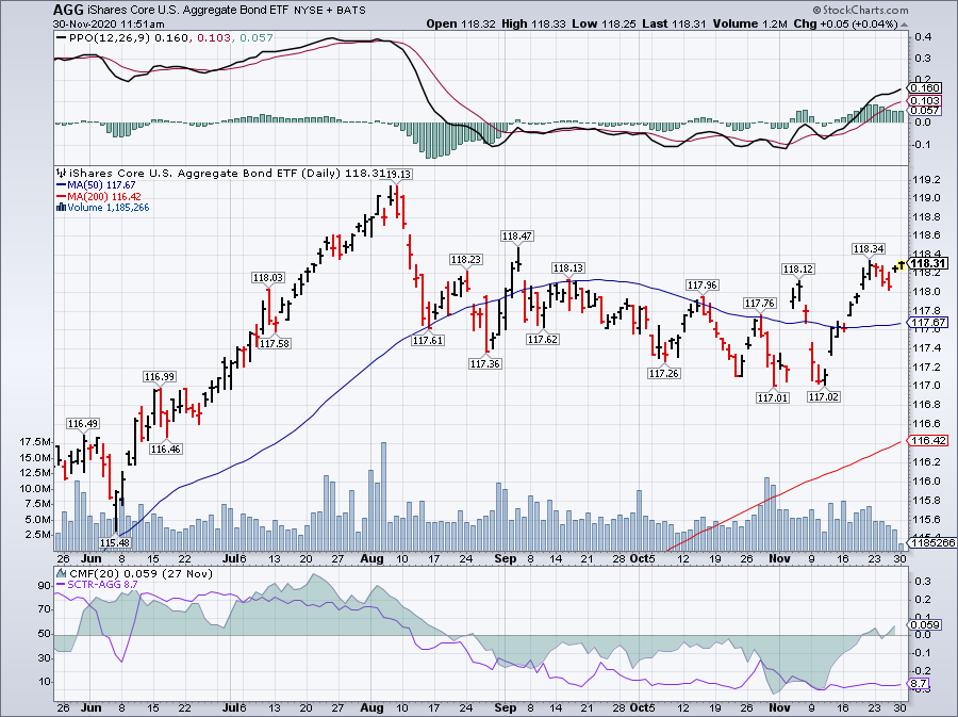Click the 118.34 high price label

click(x=869, y=249)
